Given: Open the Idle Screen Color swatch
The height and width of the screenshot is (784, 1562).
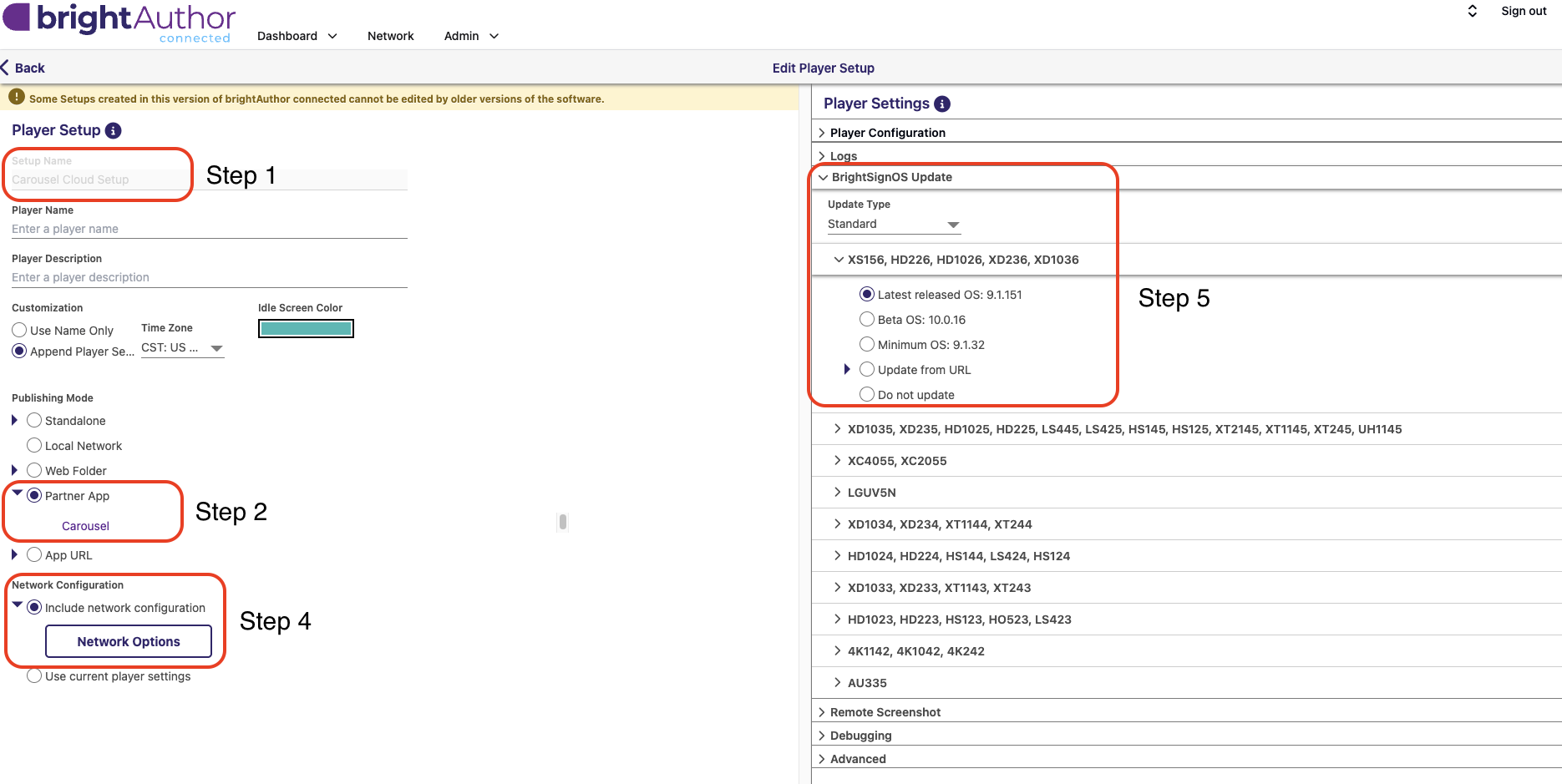Looking at the screenshot, I should (x=306, y=329).
